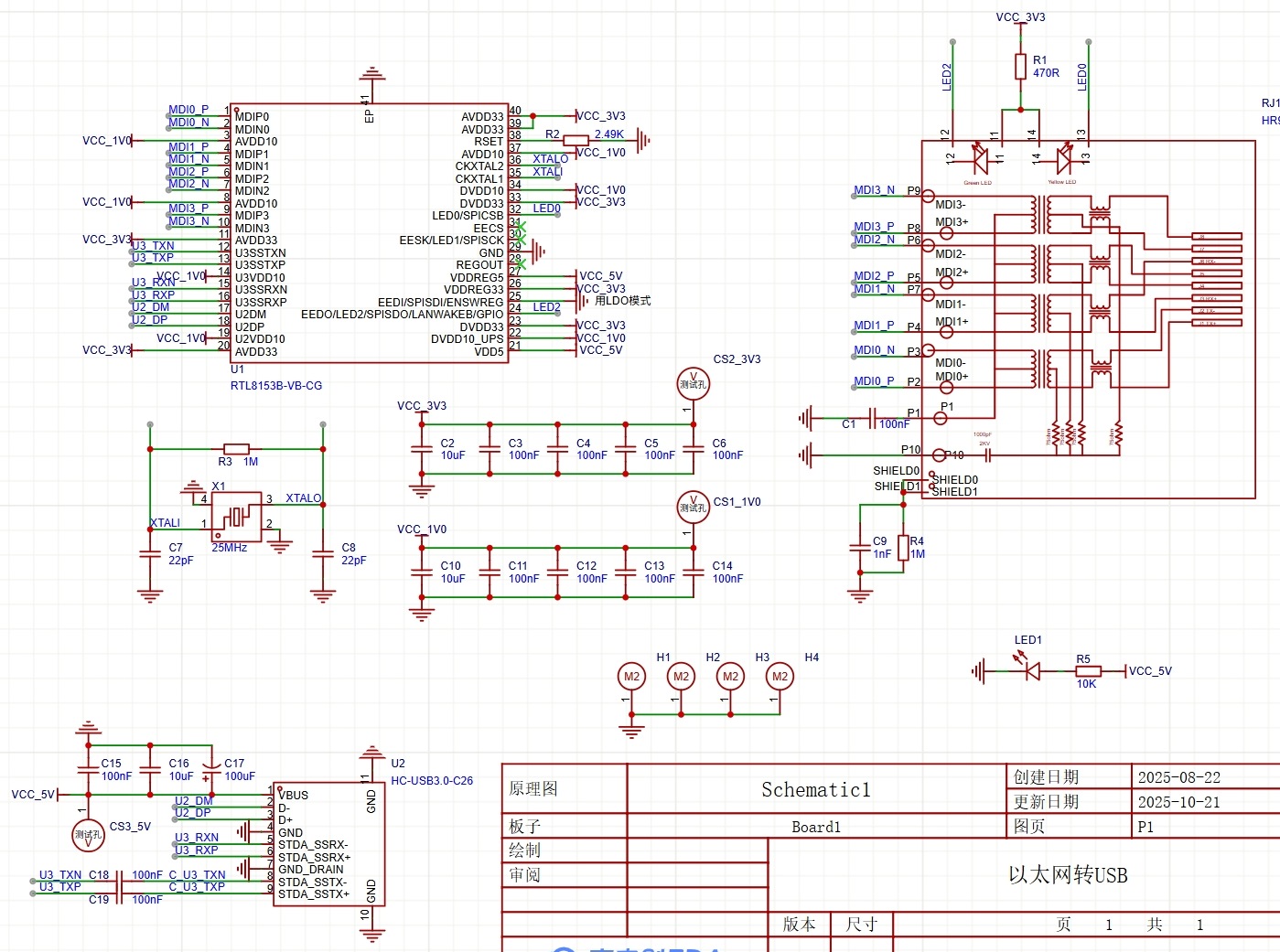Viewport: 1280px width, 952px height.
Task: Click the R5 10K resistor symbol
Action: [x=1087, y=671]
